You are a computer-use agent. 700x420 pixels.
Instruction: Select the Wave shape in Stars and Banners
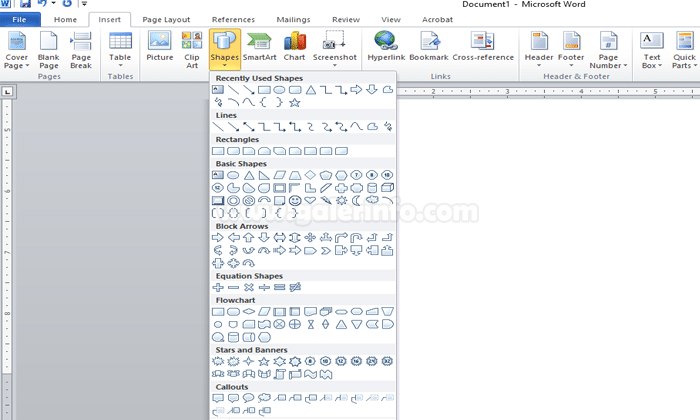coord(310,374)
